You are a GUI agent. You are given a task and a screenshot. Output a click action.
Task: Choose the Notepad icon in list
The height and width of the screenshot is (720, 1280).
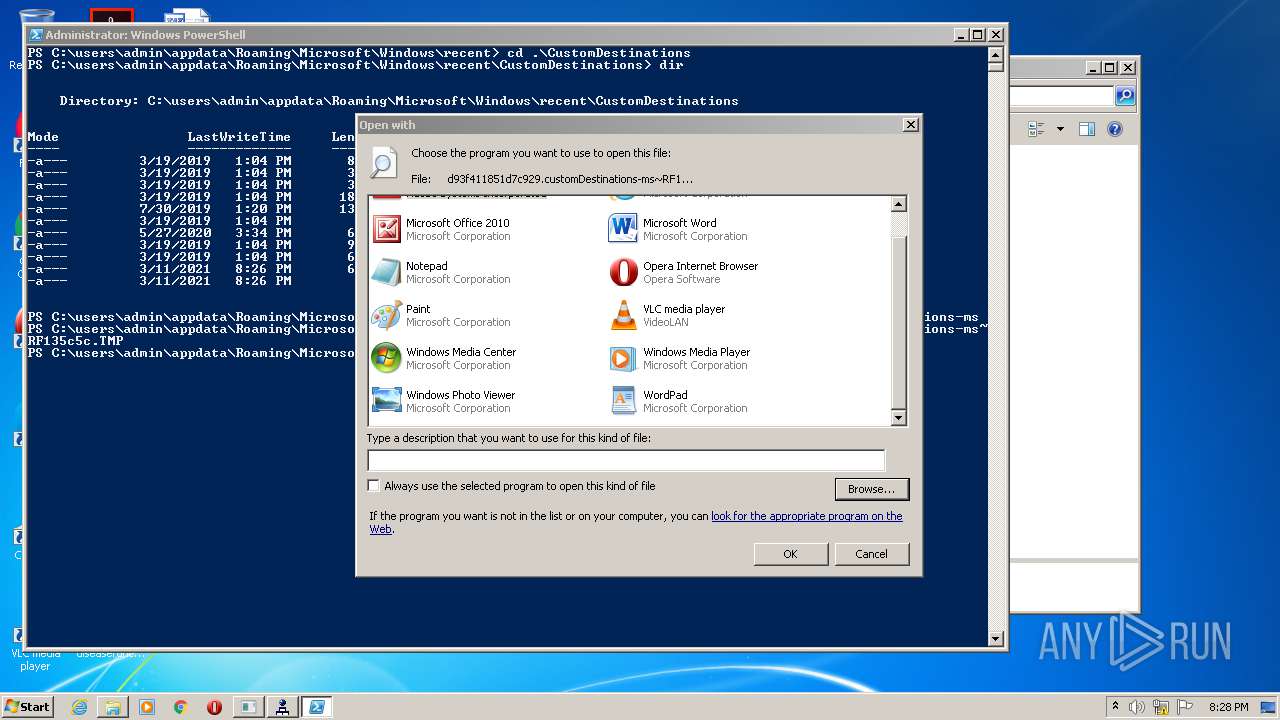[x=386, y=272]
